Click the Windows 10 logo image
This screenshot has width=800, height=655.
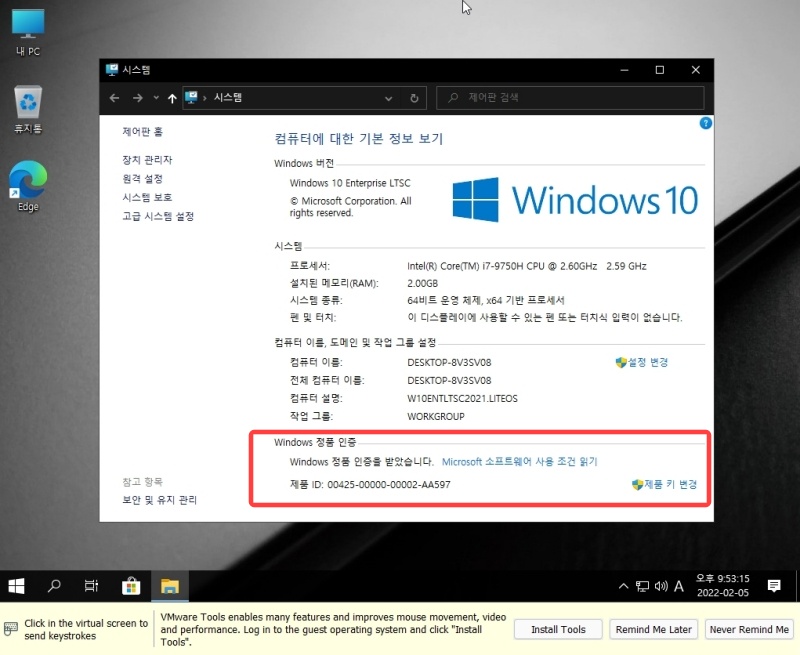point(575,199)
